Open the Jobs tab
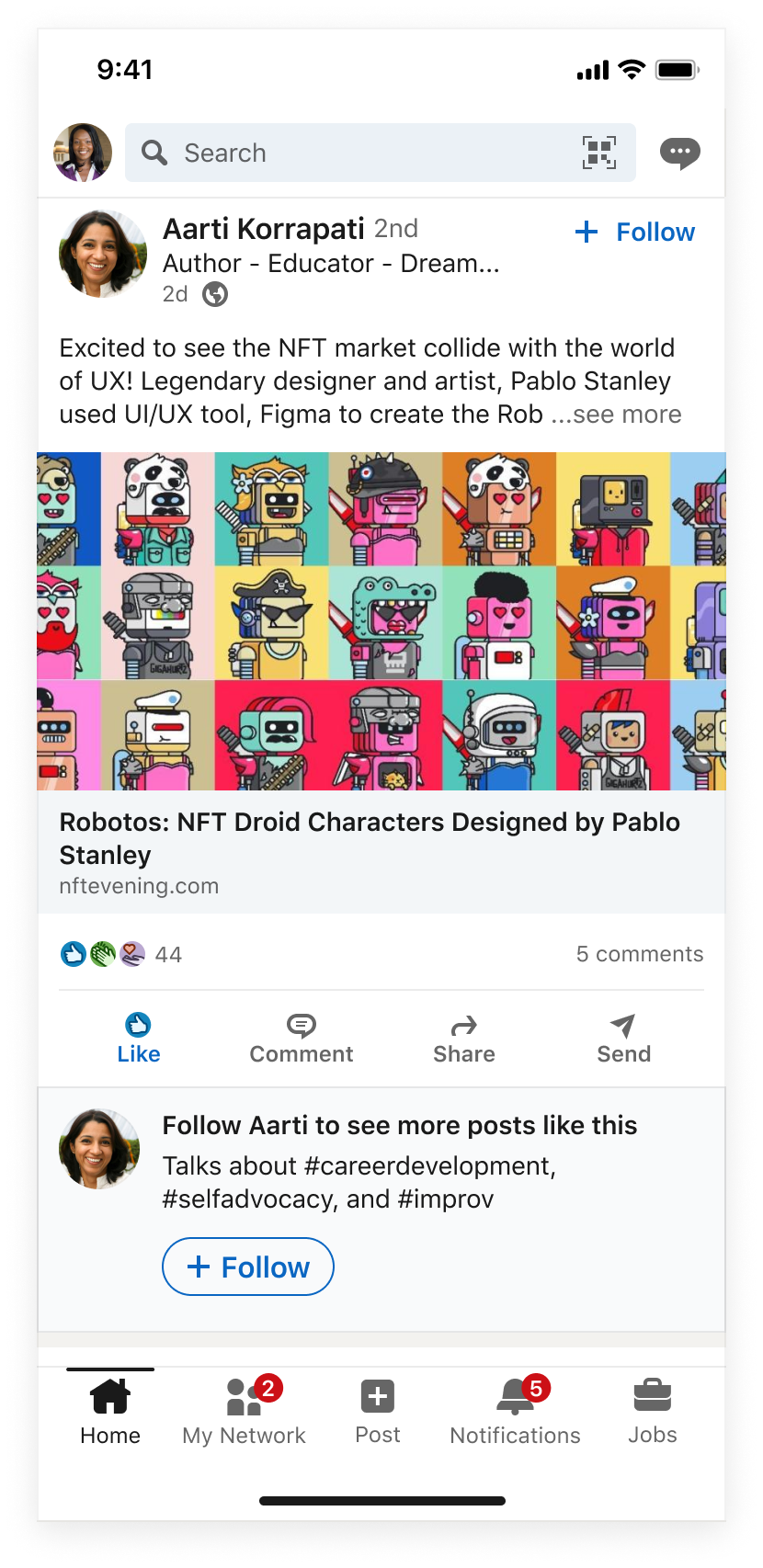This screenshot has width=763, height=1568. tap(652, 1410)
